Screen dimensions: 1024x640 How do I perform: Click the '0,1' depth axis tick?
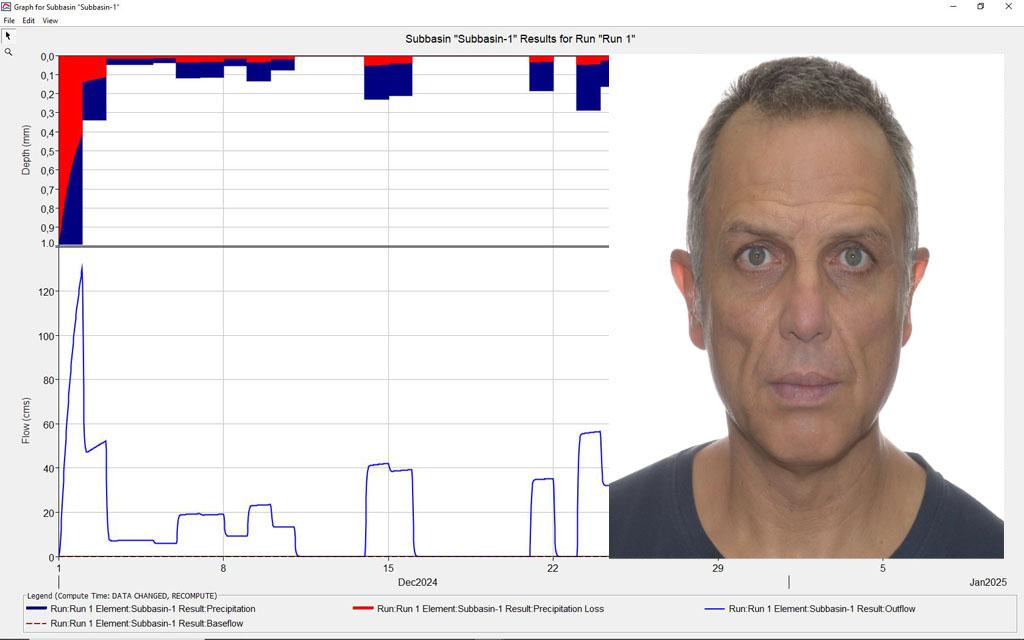click(48, 76)
